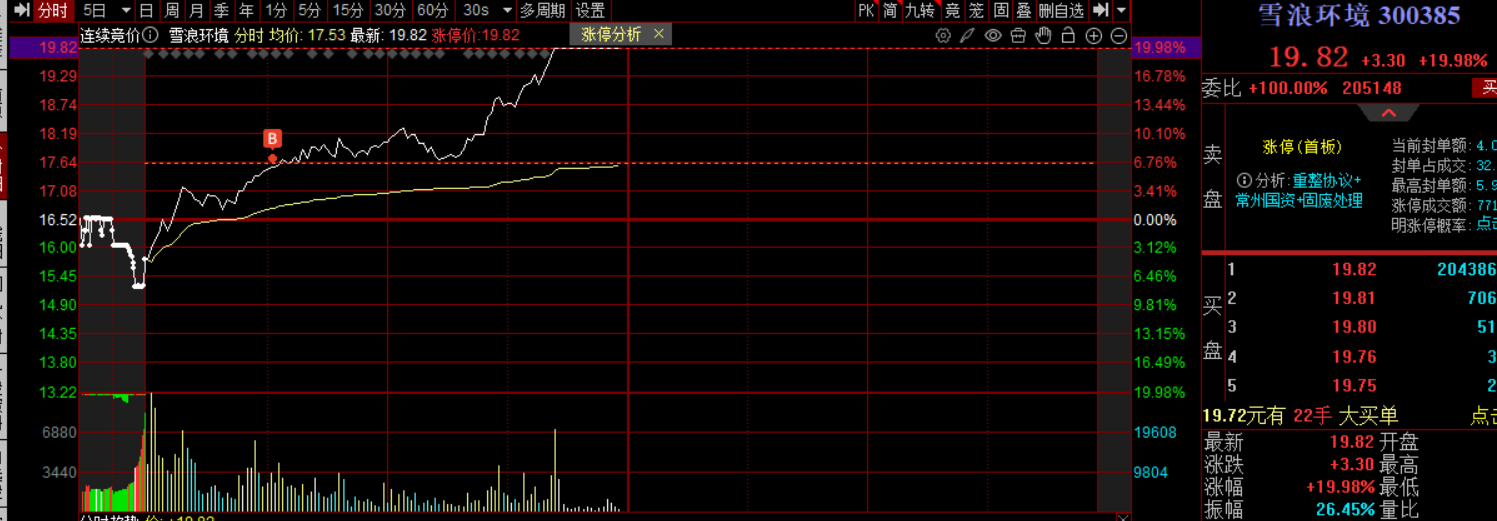Click the info icon beside 连续竞价
Viewport: 1497px width, 521px height.
point(150,35)
